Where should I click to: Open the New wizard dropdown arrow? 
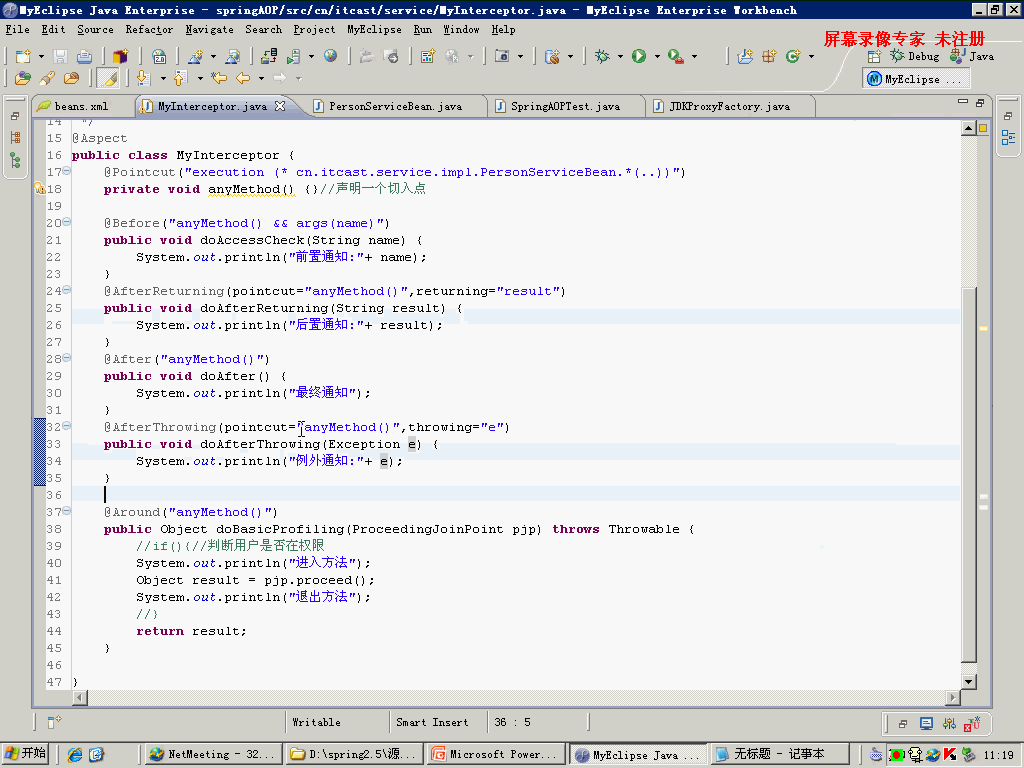pos(40,57)
